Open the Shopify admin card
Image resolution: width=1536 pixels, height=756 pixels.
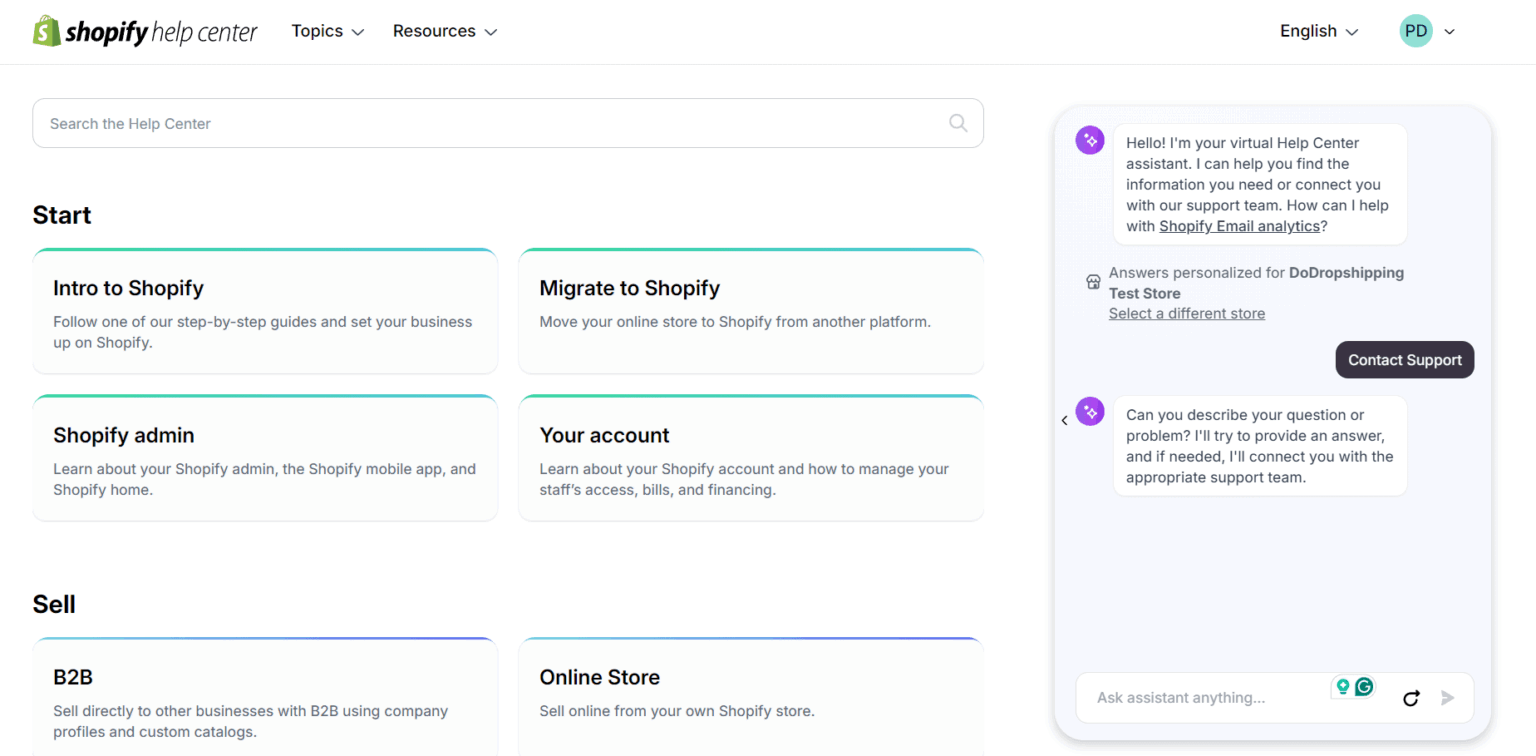pyautogui.click(x=265, y=458)
